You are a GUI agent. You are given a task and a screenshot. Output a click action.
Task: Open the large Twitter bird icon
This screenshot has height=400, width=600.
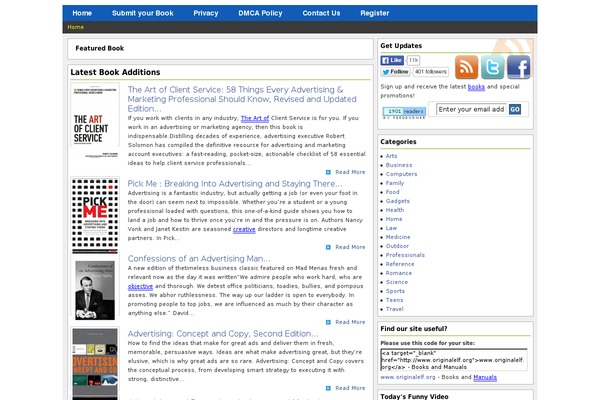point(492,67)
